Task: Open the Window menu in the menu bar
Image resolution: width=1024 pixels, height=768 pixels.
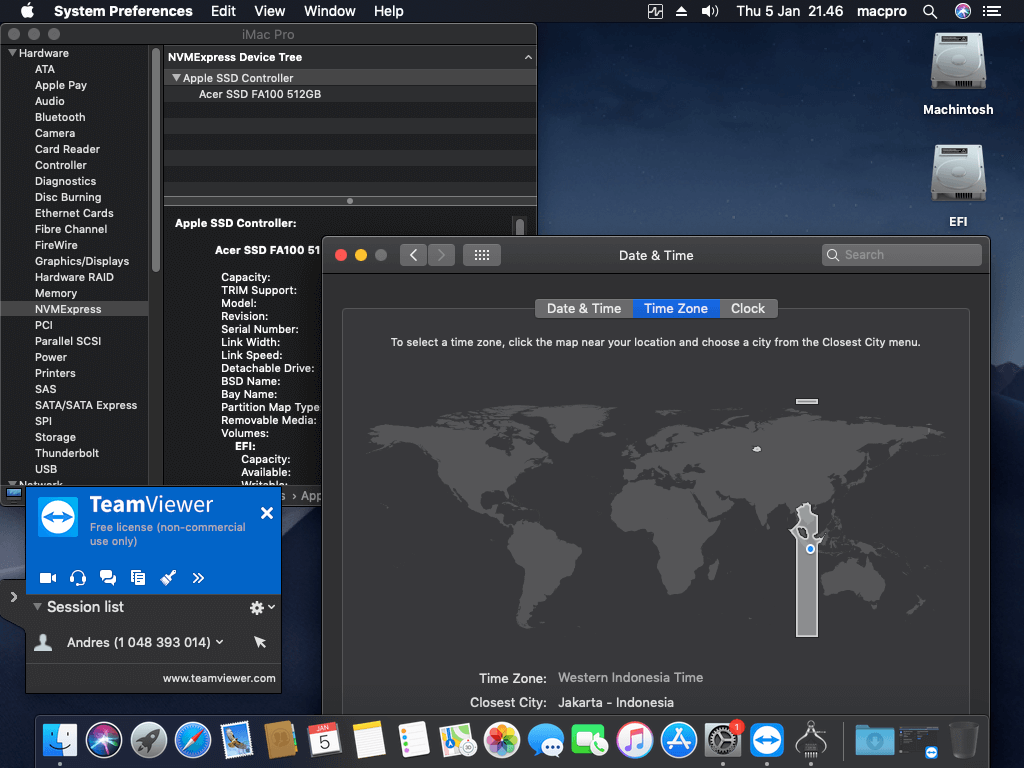Action: 329,11
